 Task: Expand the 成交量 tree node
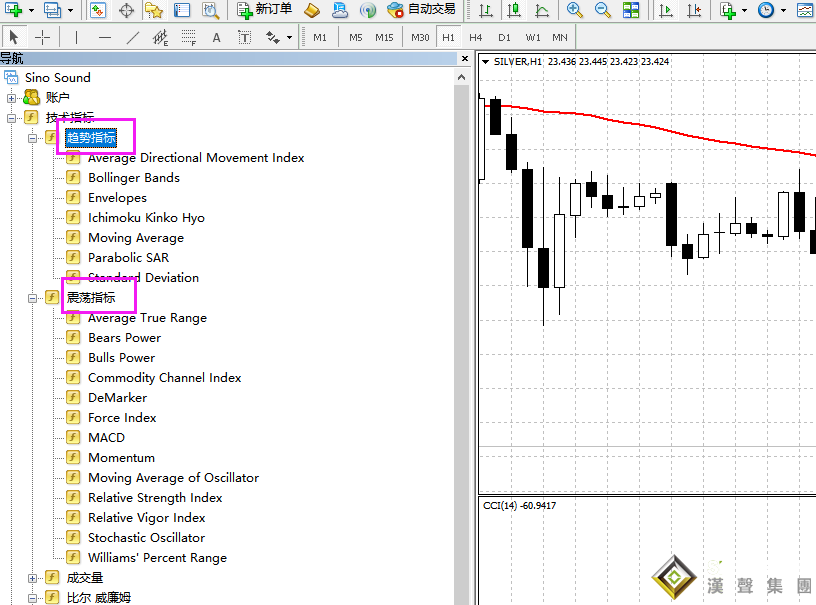pos(33,578)
